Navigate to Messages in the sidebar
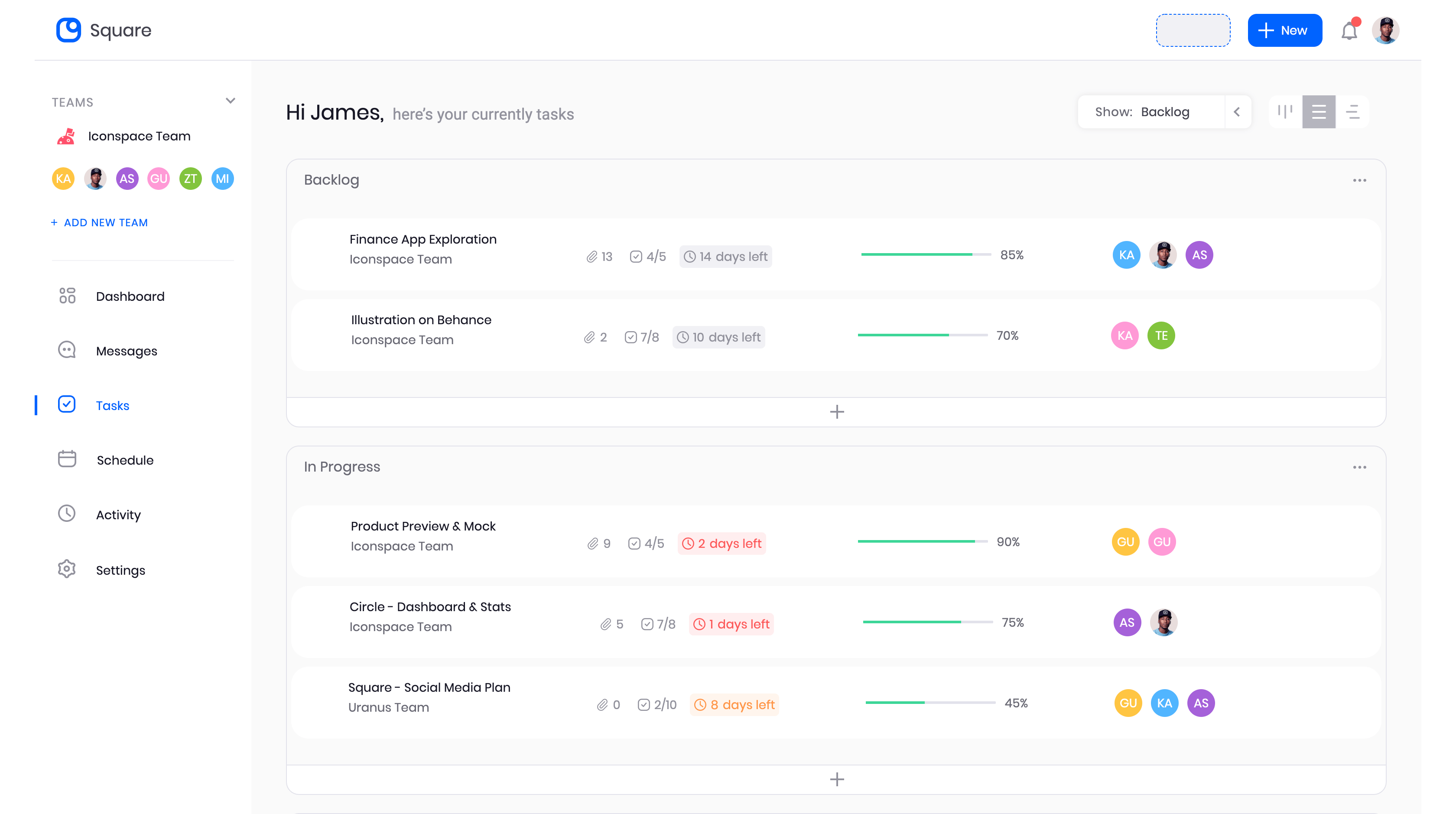This screenshot has height=814, width=1456. click(x=126, y=351)
